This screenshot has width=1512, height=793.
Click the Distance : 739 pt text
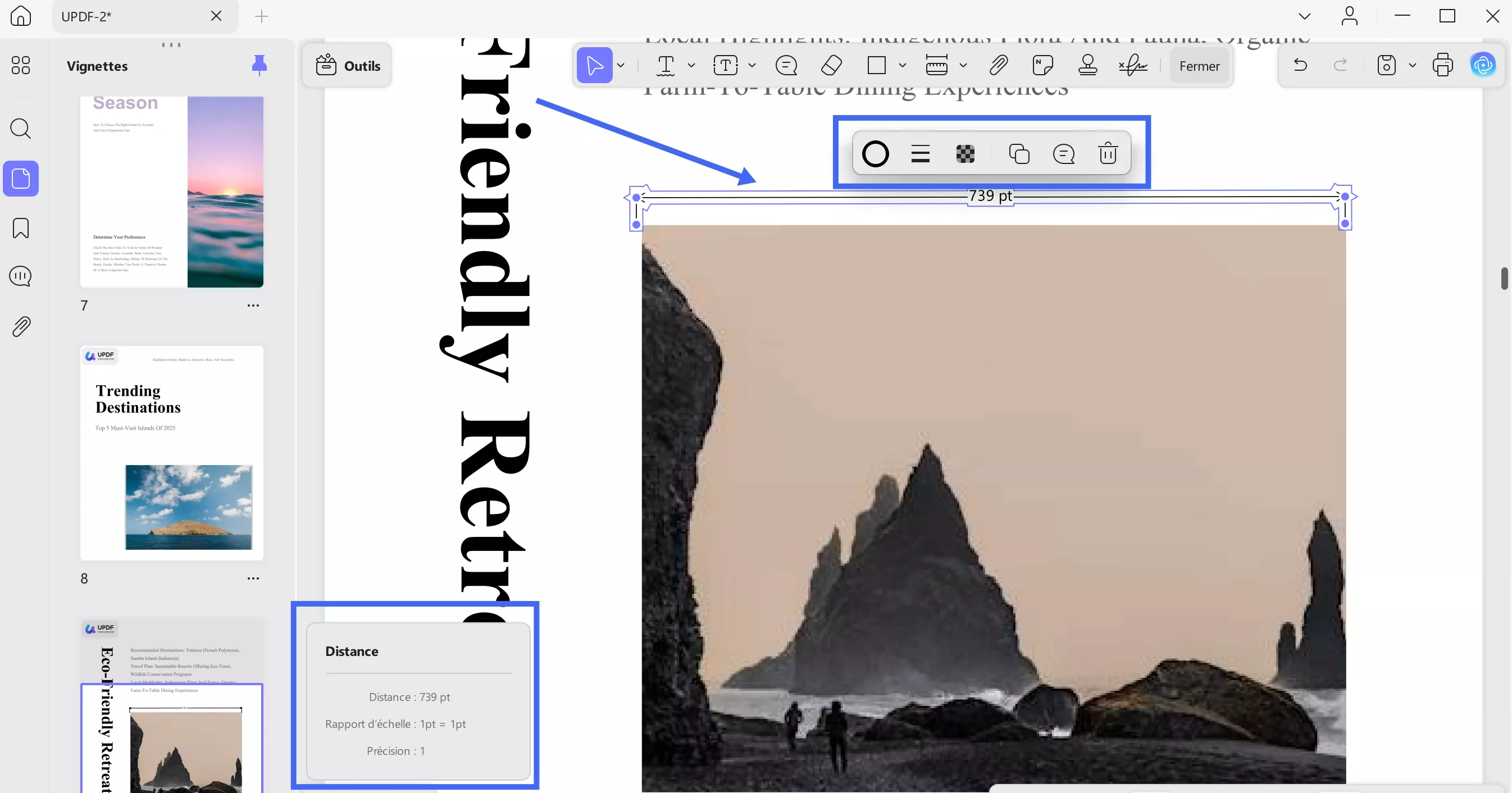(x=409, y=697)
